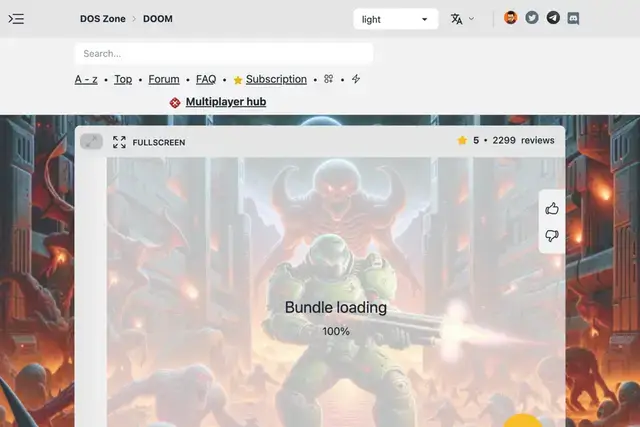
Task: Focus the Search input field
Action: click(224, 53)
